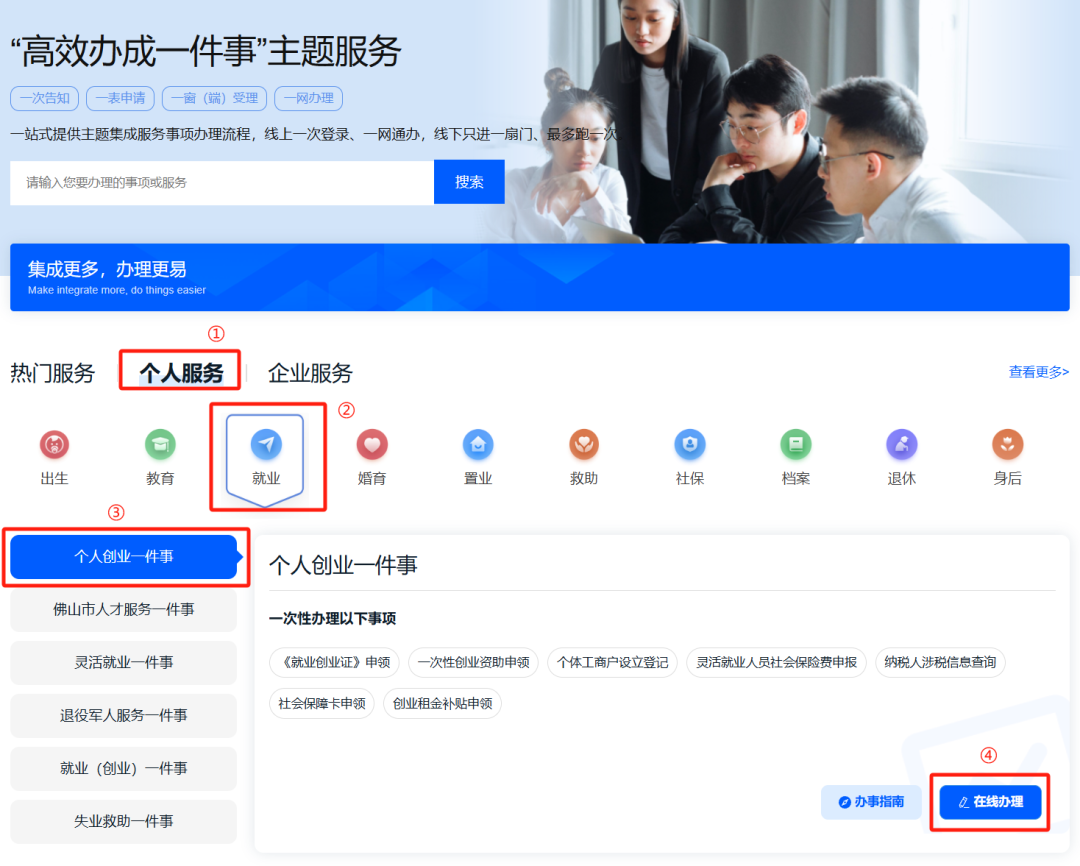1080x866 pixels.
Task: Switch to the 热门服务 tab
Action: tap(52, 373)
